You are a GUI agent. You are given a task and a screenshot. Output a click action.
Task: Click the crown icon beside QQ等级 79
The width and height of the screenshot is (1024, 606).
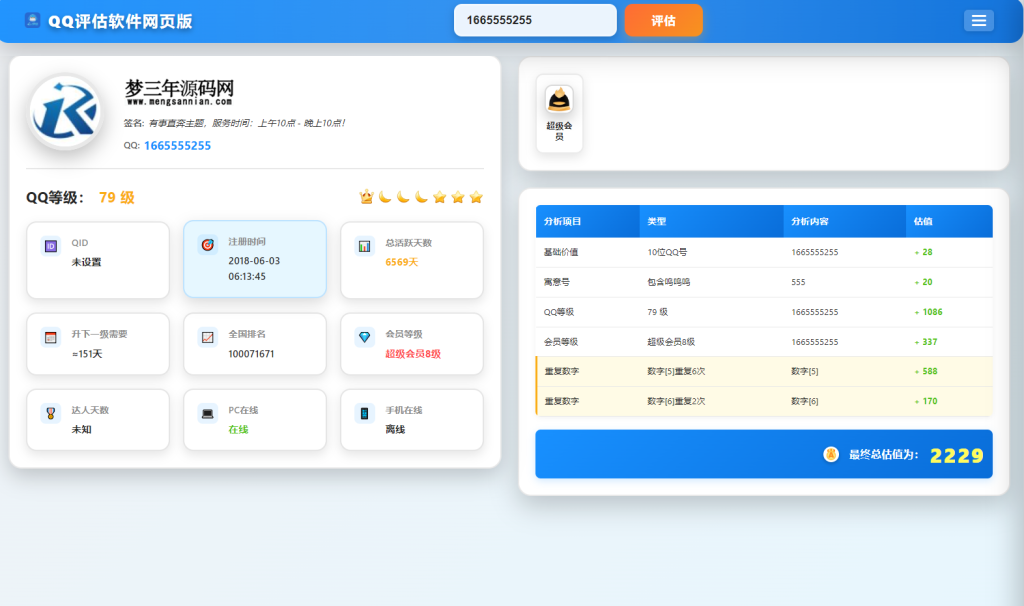point(366,197)
